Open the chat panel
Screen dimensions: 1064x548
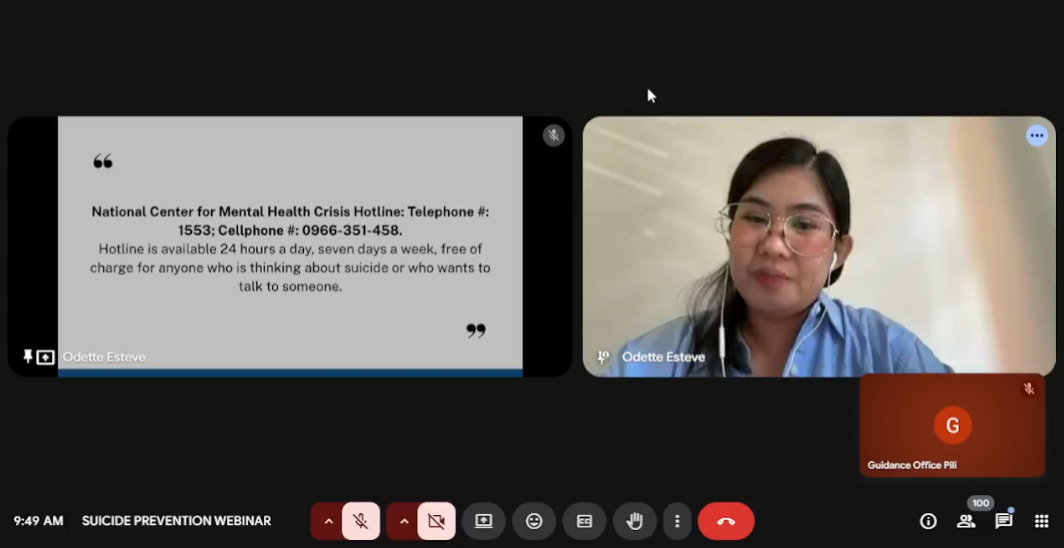pyautogui.click(x=1003, y=521)
